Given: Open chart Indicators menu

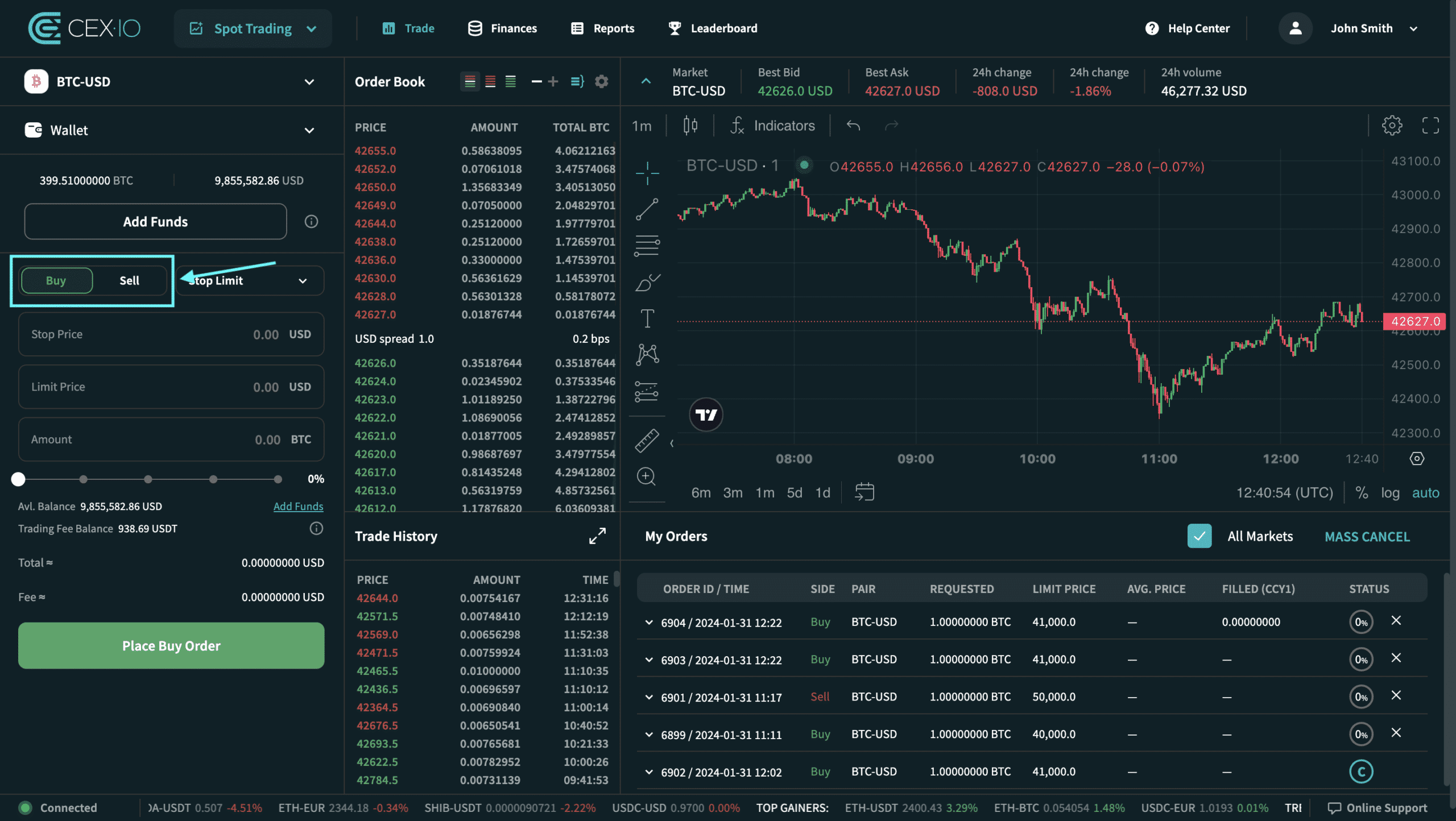Looking at the screenshot, I should click(x=772, y=126).
